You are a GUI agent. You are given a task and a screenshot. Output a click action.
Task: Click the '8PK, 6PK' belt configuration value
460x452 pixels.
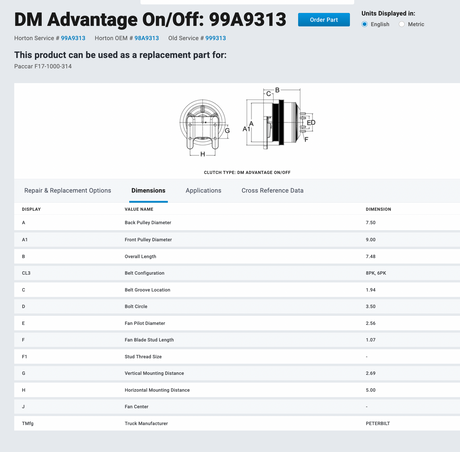click(376, 273)
